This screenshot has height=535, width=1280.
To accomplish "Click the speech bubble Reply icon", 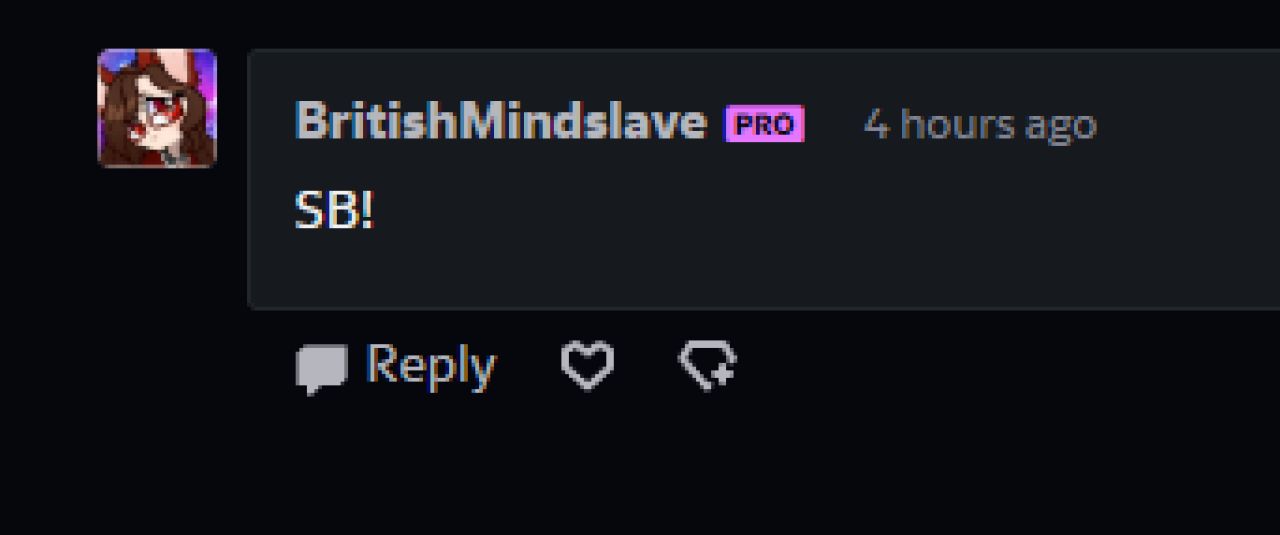I will pyautogui.click(x=321, y=369).
